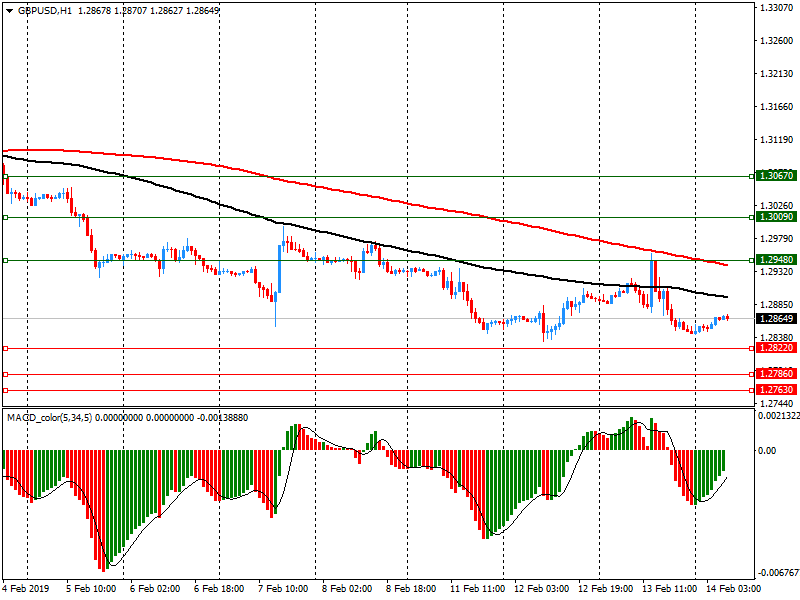Click the gray current price tag 1.28649
Screen dimensions: 800x600
776,319
